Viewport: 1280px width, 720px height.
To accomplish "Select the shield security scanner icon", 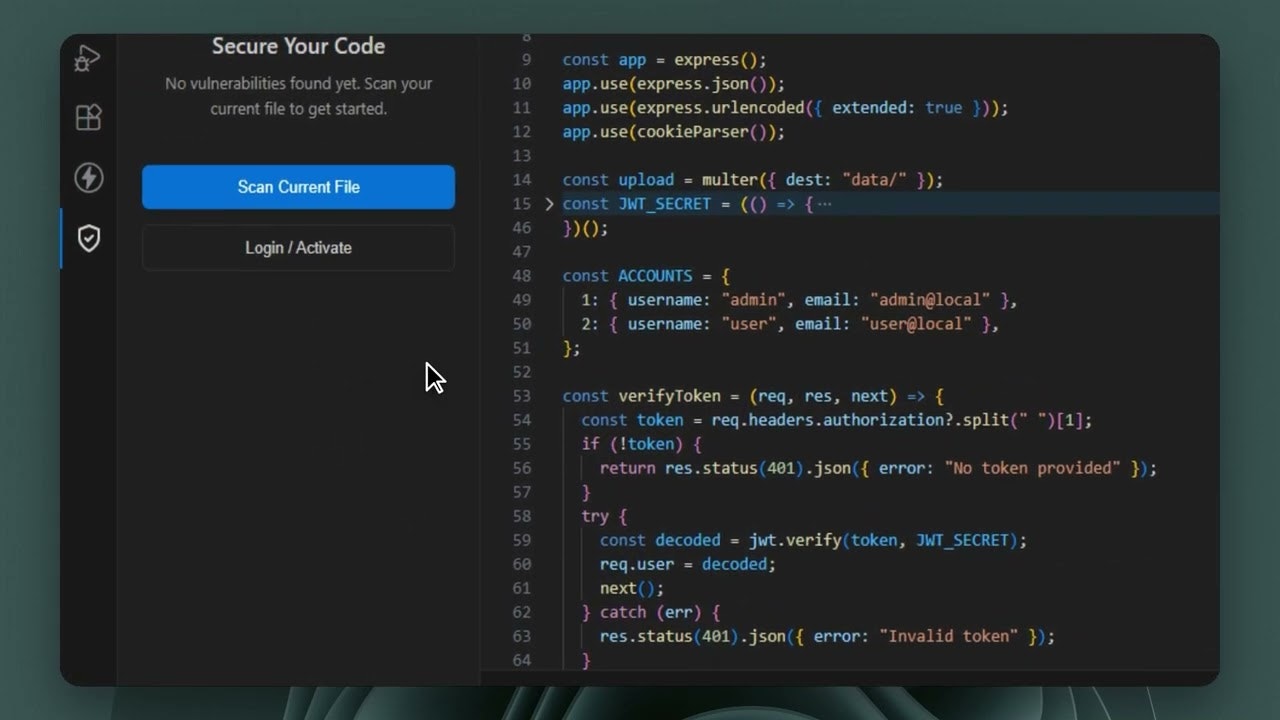I will [x=88, y=238].
